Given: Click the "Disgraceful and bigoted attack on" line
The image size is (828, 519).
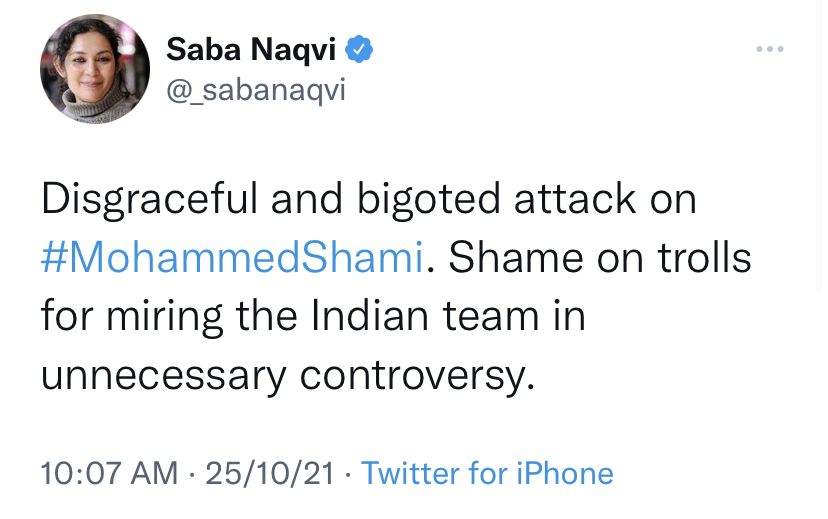Looking at the screenshot, I should click(368, 199).
